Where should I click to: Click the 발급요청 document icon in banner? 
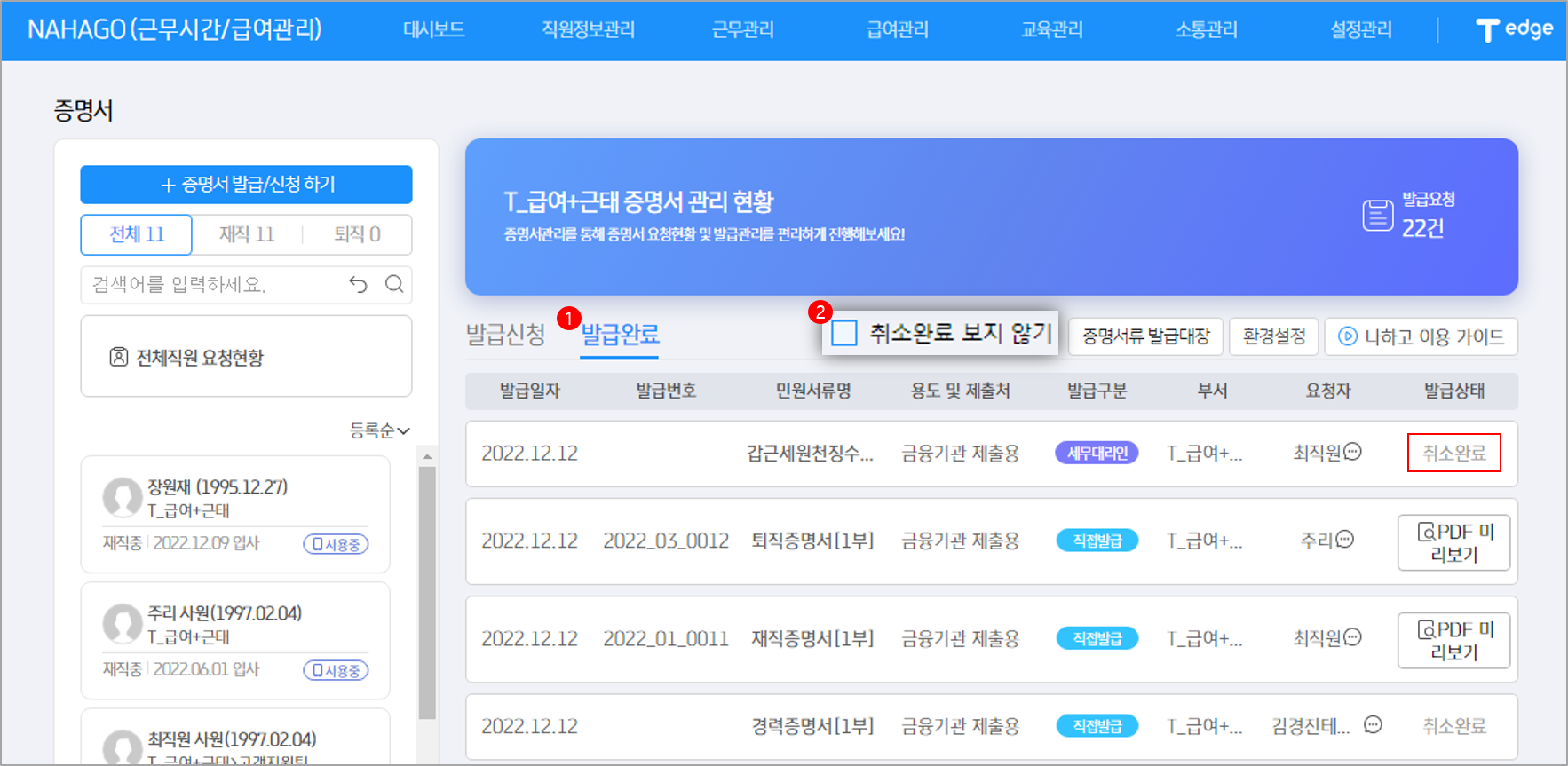(x=1377, y=215)
